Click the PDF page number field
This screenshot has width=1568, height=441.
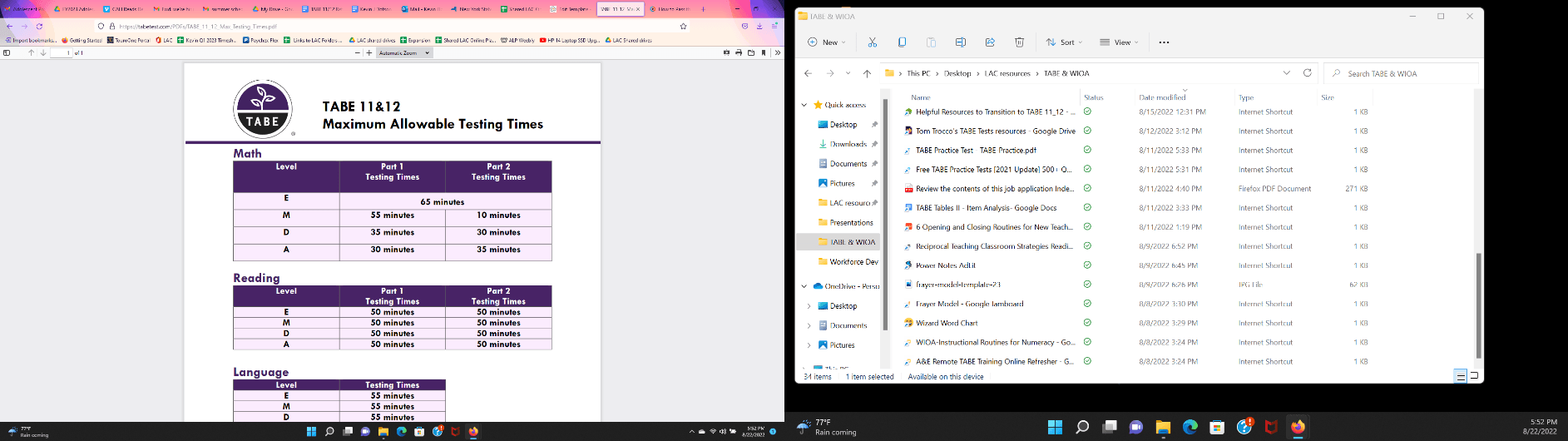point(61,52)
